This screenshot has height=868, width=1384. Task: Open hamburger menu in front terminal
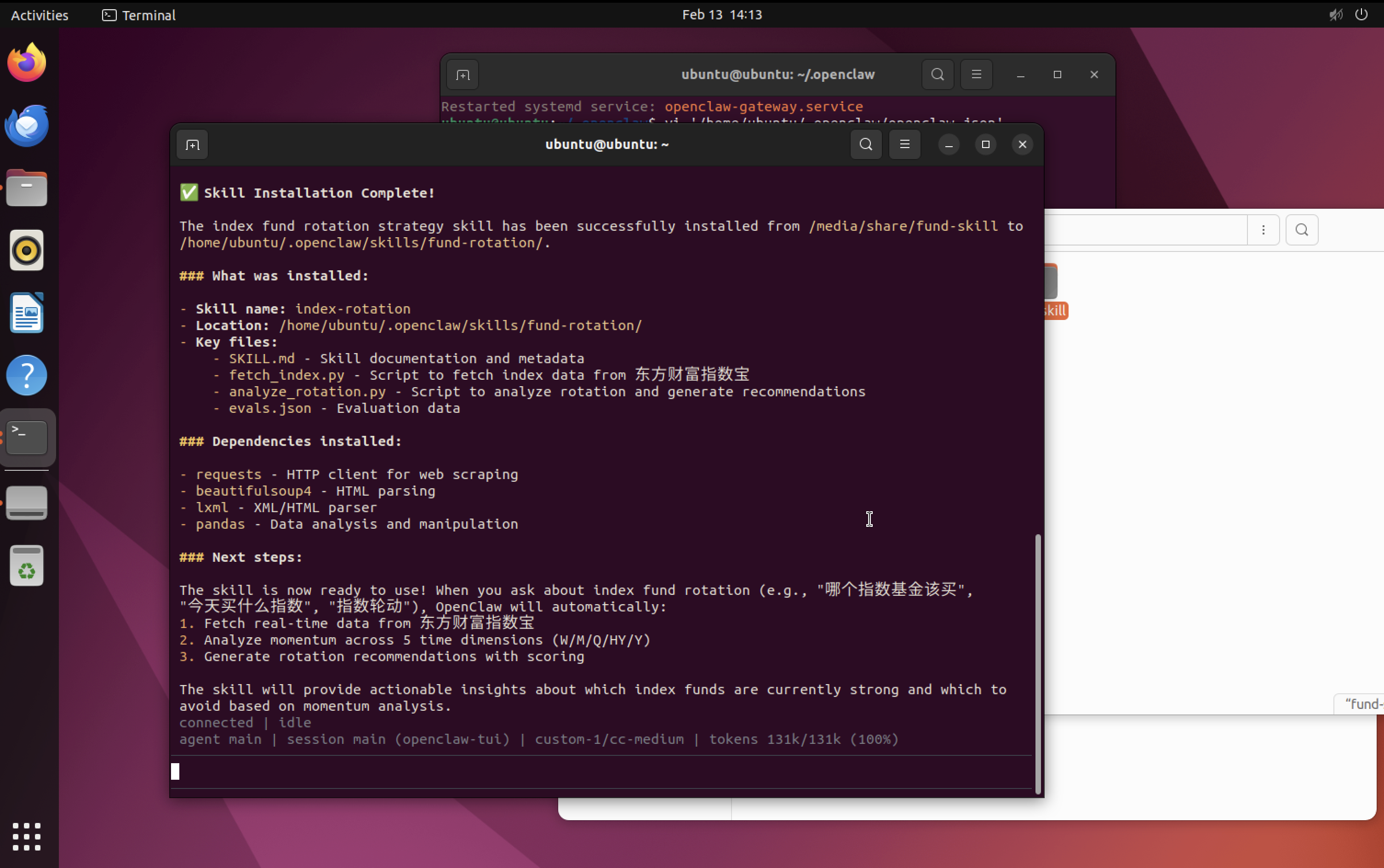pyautogui.click(x=905, y=145)
